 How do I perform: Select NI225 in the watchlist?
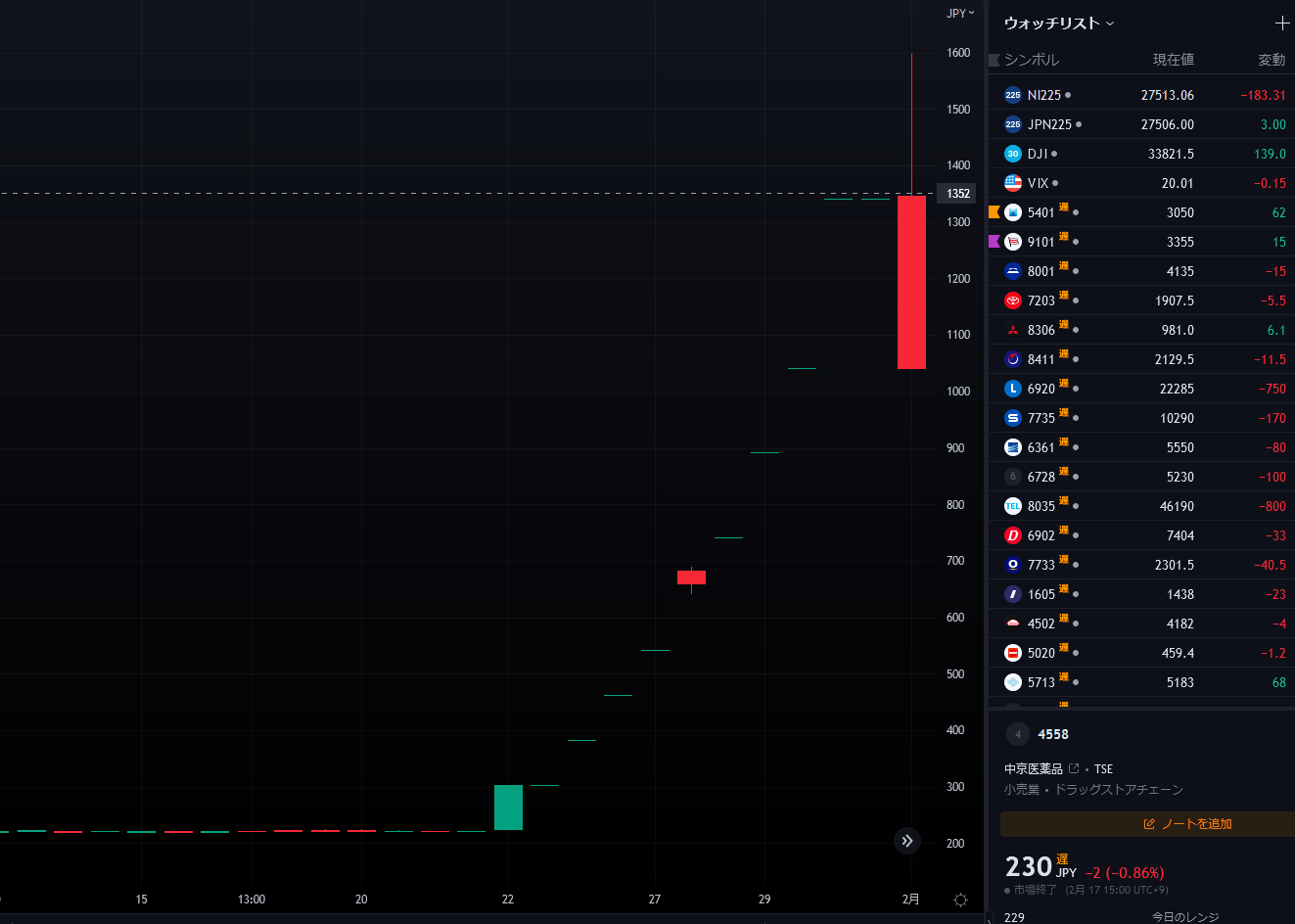(x=1043, y=95)
